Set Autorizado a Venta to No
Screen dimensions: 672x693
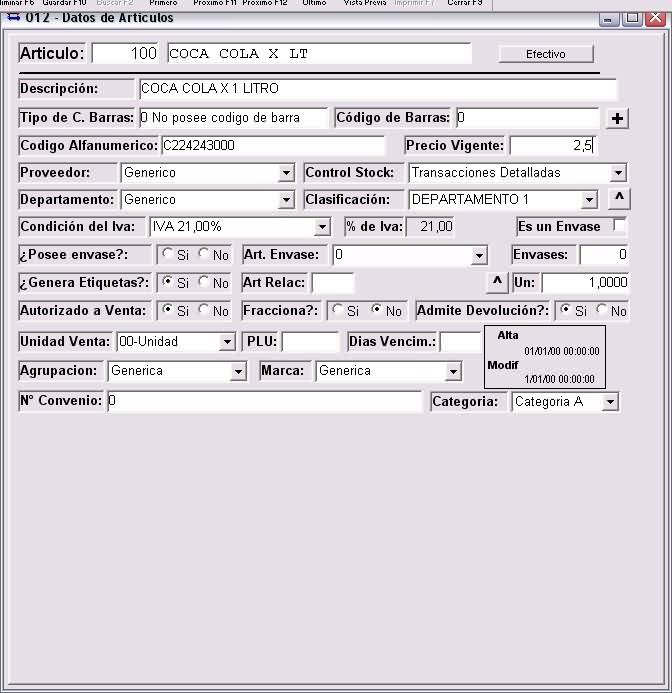(203, 309)
